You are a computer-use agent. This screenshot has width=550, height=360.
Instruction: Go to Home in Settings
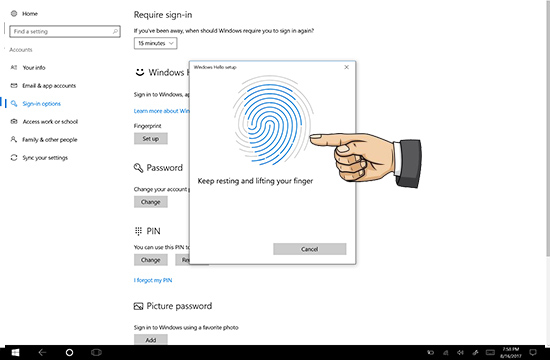(30, 14)
